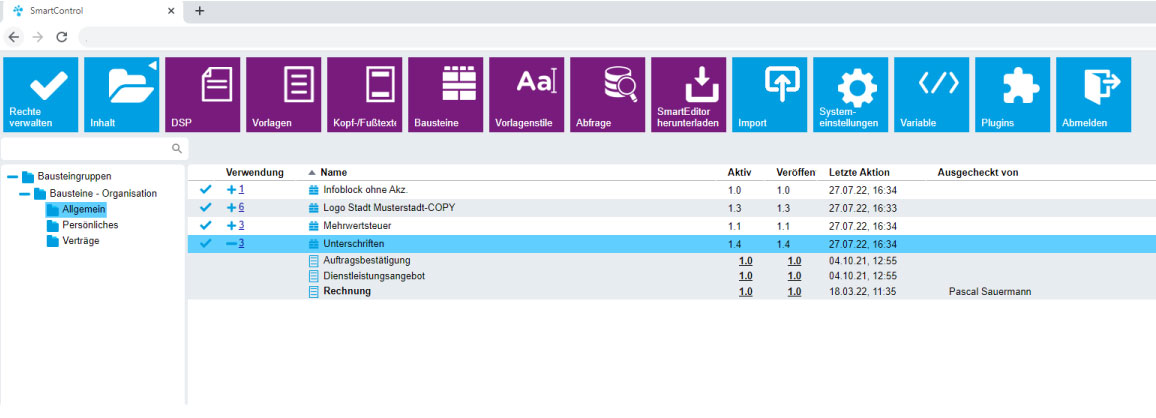
Task: Sort the list by Name column header
Action: coord(333,172)
